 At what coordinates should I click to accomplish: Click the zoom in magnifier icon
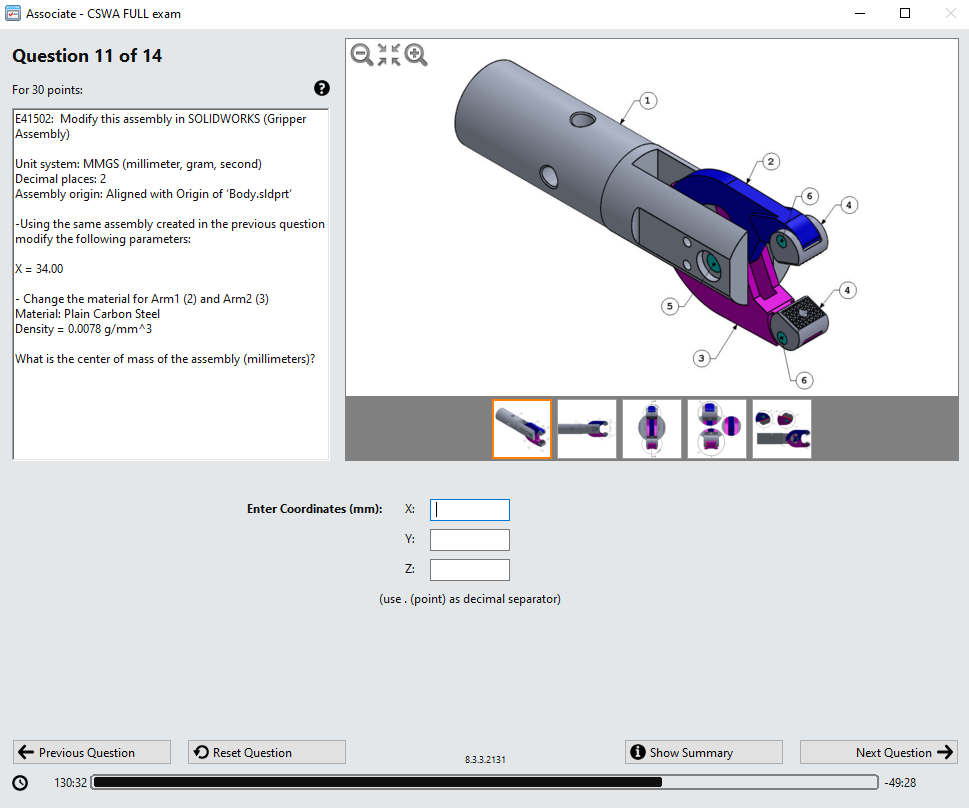[415, 55]
